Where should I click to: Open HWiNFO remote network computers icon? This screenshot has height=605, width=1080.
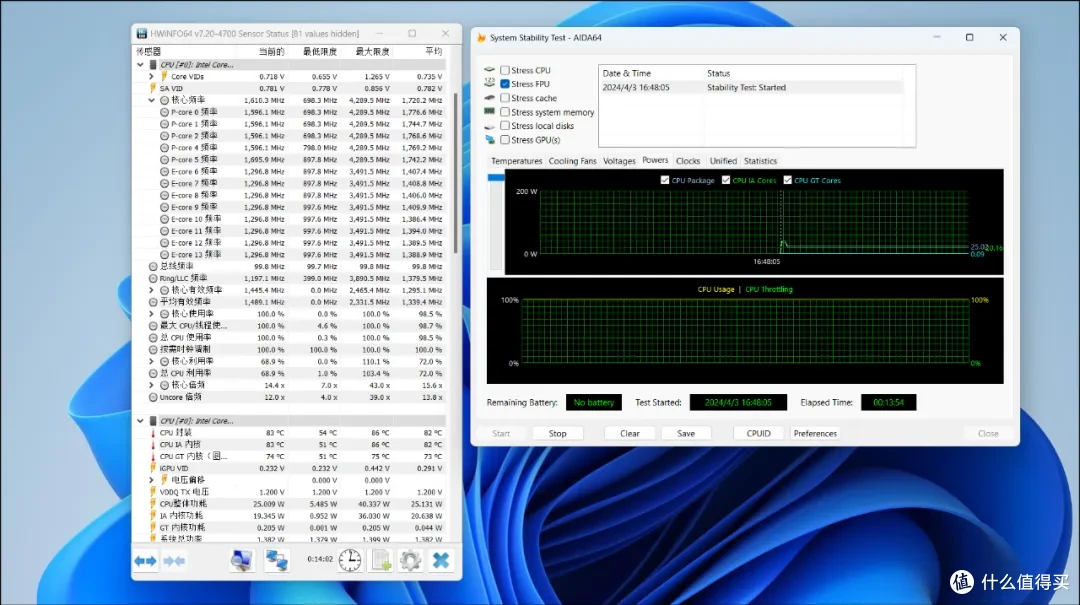pyautogui.click(x=277, y=560)
